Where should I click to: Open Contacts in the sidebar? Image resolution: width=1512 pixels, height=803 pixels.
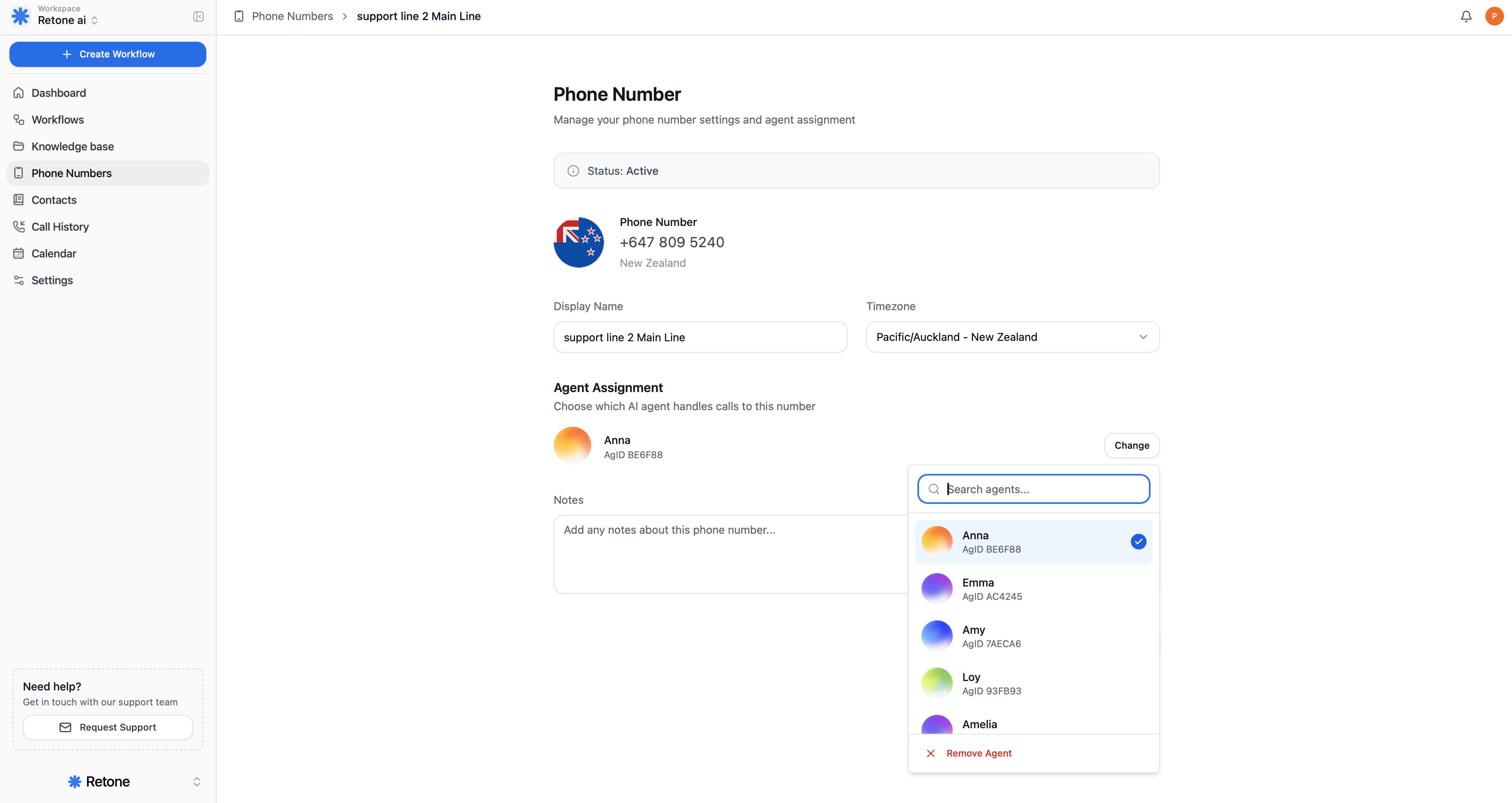(x=54, y=200)
